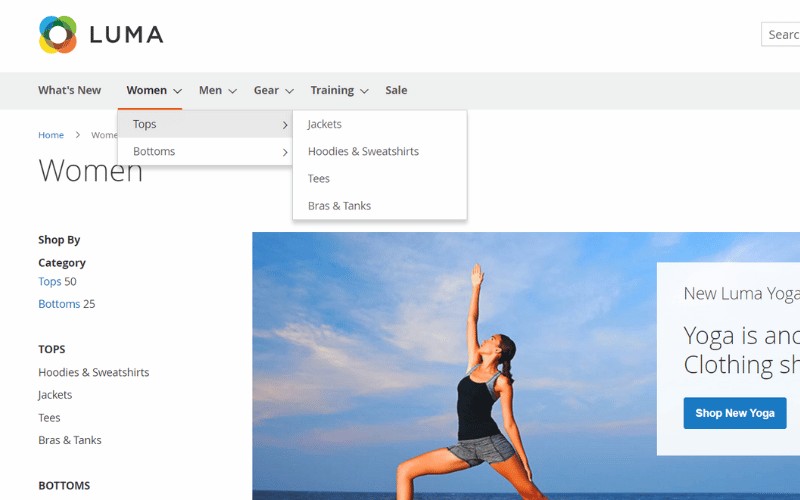The height and width of the screenshot is (500, 800).
Task: Select Bottoms in the Women dropdown
Action: coord(205,152)
